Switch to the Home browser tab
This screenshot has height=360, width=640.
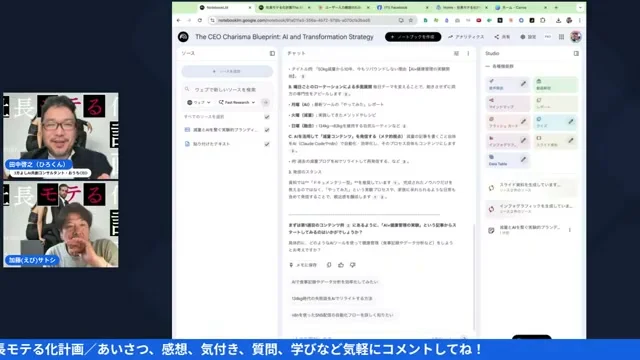(x=461, y=7)
